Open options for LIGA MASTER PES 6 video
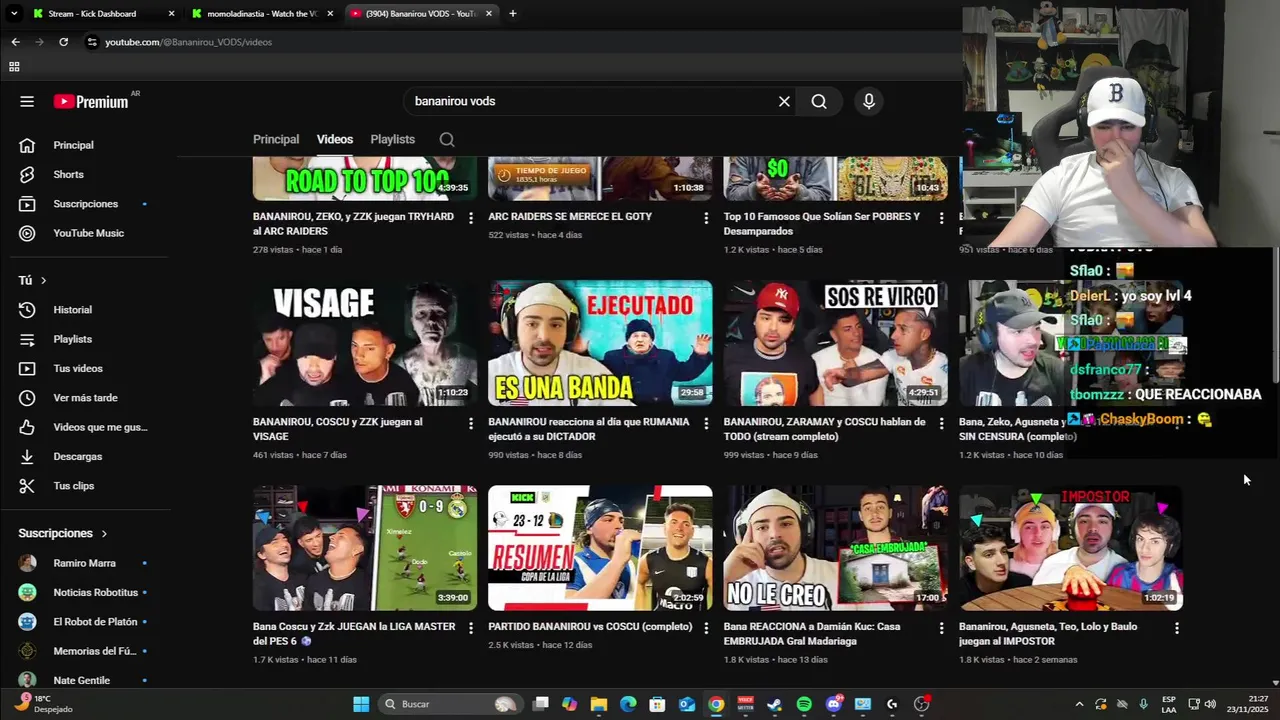The image size is (1280, 720). point(471,628)
